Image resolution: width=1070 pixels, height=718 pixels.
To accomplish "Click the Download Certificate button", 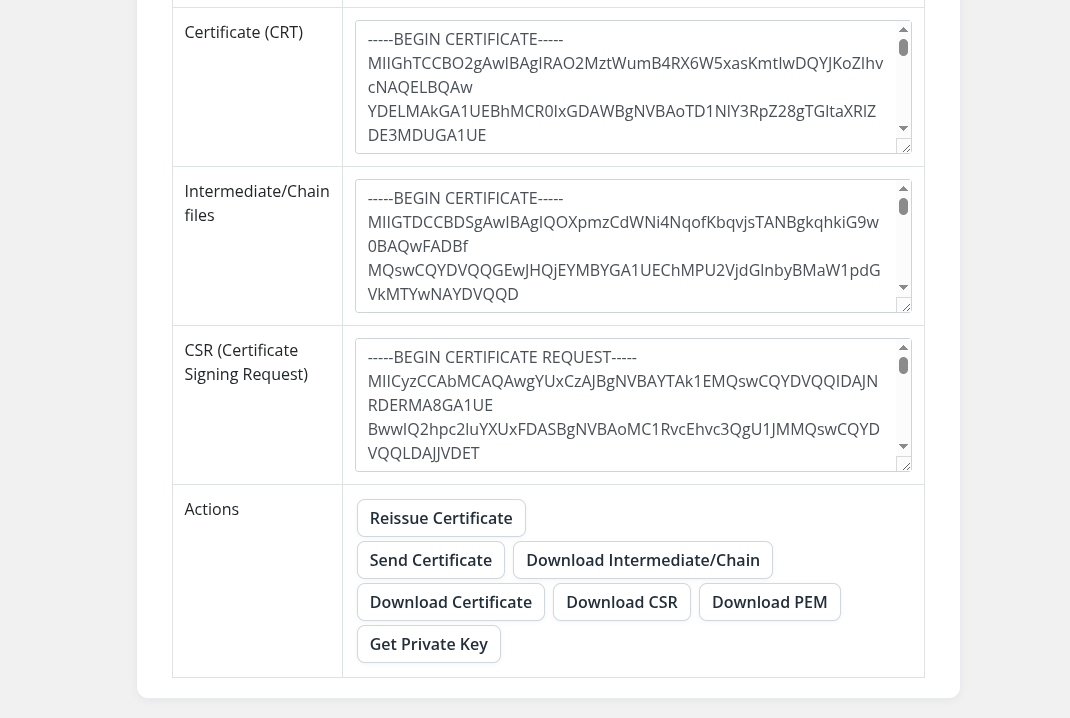I will (x=450, y=602).
